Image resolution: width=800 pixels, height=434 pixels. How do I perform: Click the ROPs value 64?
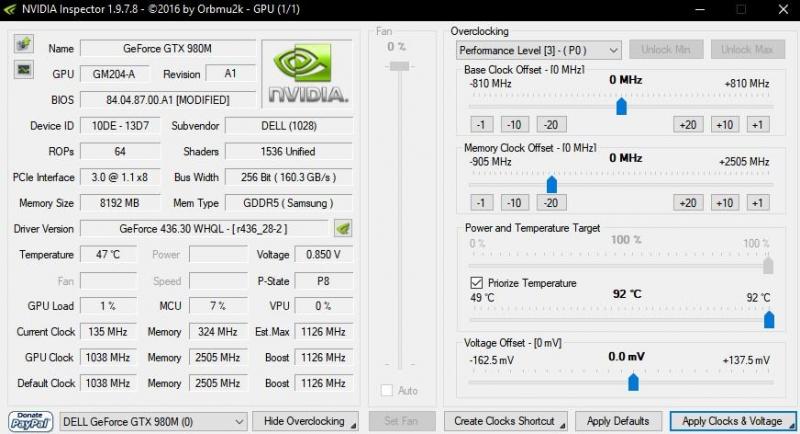[120, 151]
